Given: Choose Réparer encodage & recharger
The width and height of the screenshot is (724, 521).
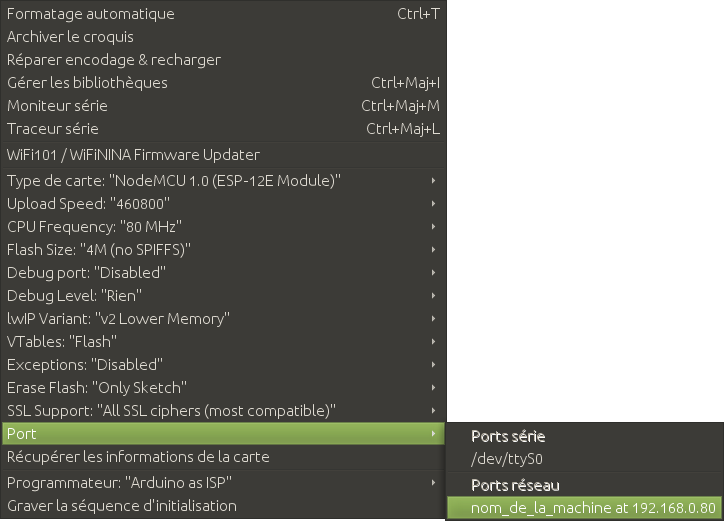Looking at the screenshot, I should pyautogui.click(x=114, y=60).
